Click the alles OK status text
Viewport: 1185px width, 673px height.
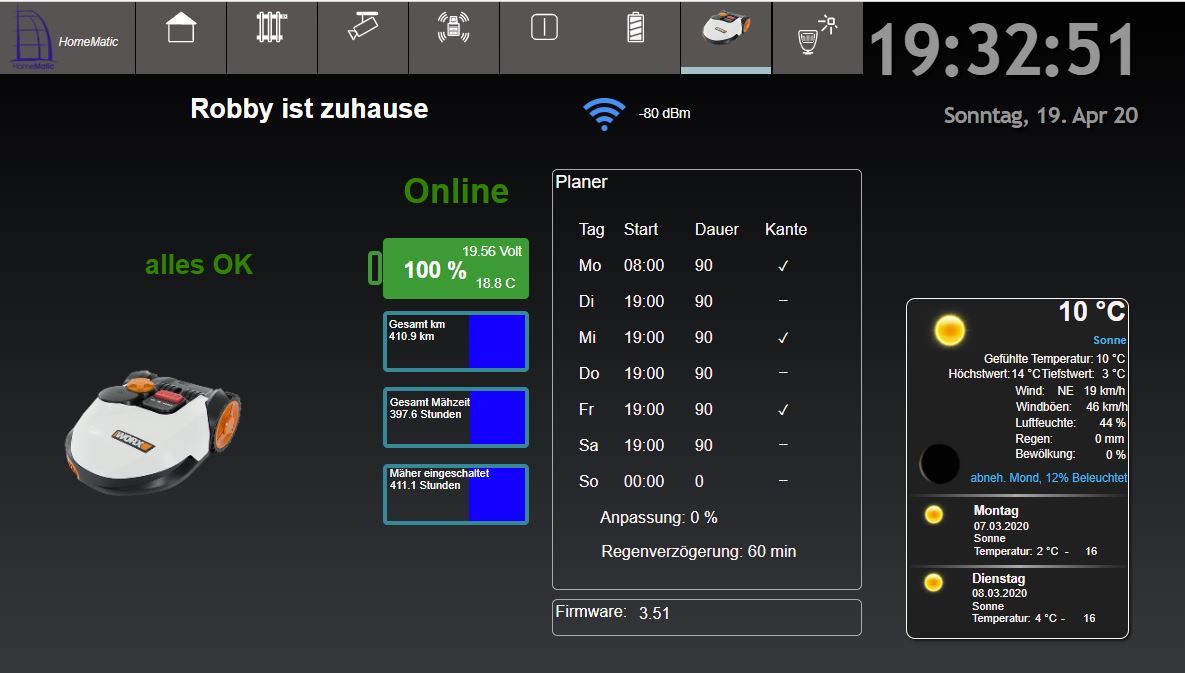199,264
